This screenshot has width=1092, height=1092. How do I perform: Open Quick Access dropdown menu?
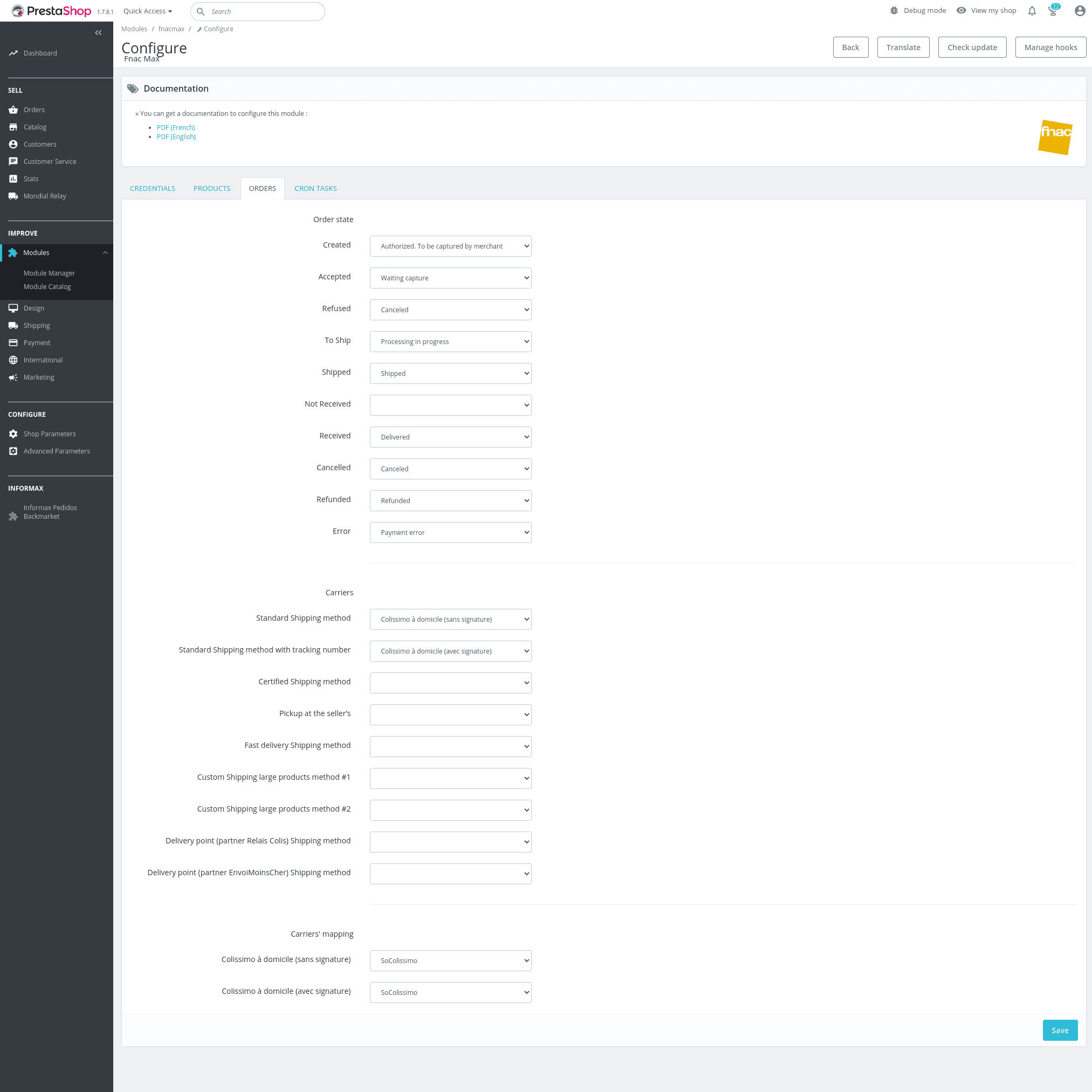[148, 11]
